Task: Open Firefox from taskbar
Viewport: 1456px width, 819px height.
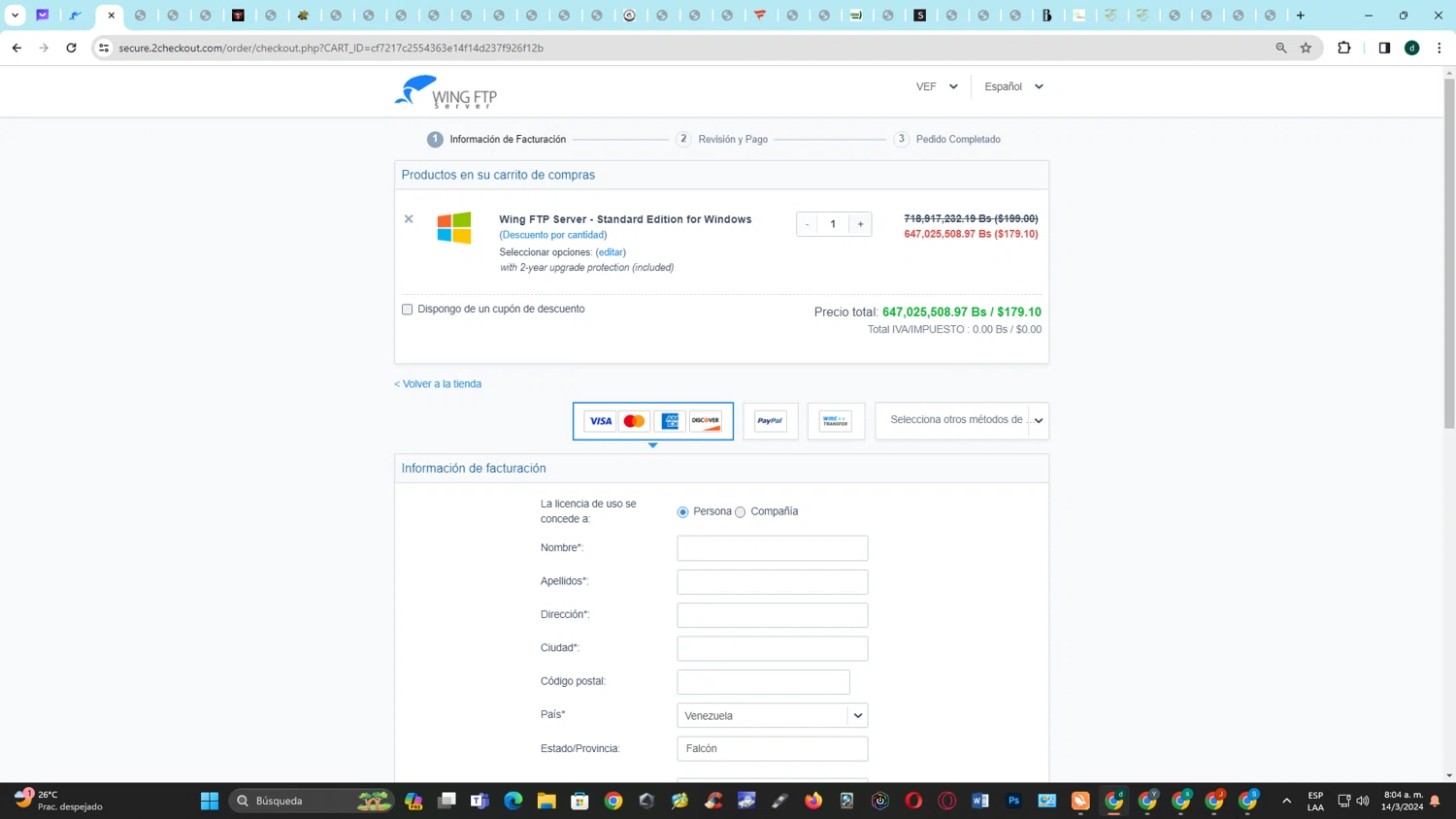Action: click(x=813, y=801)
